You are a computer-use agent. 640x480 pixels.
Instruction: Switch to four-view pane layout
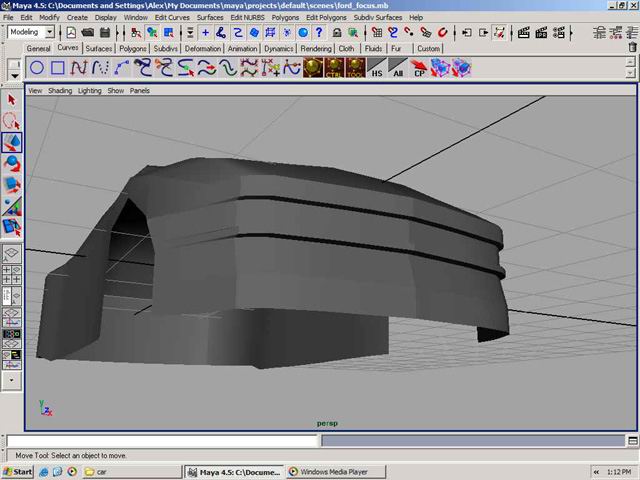12,275
